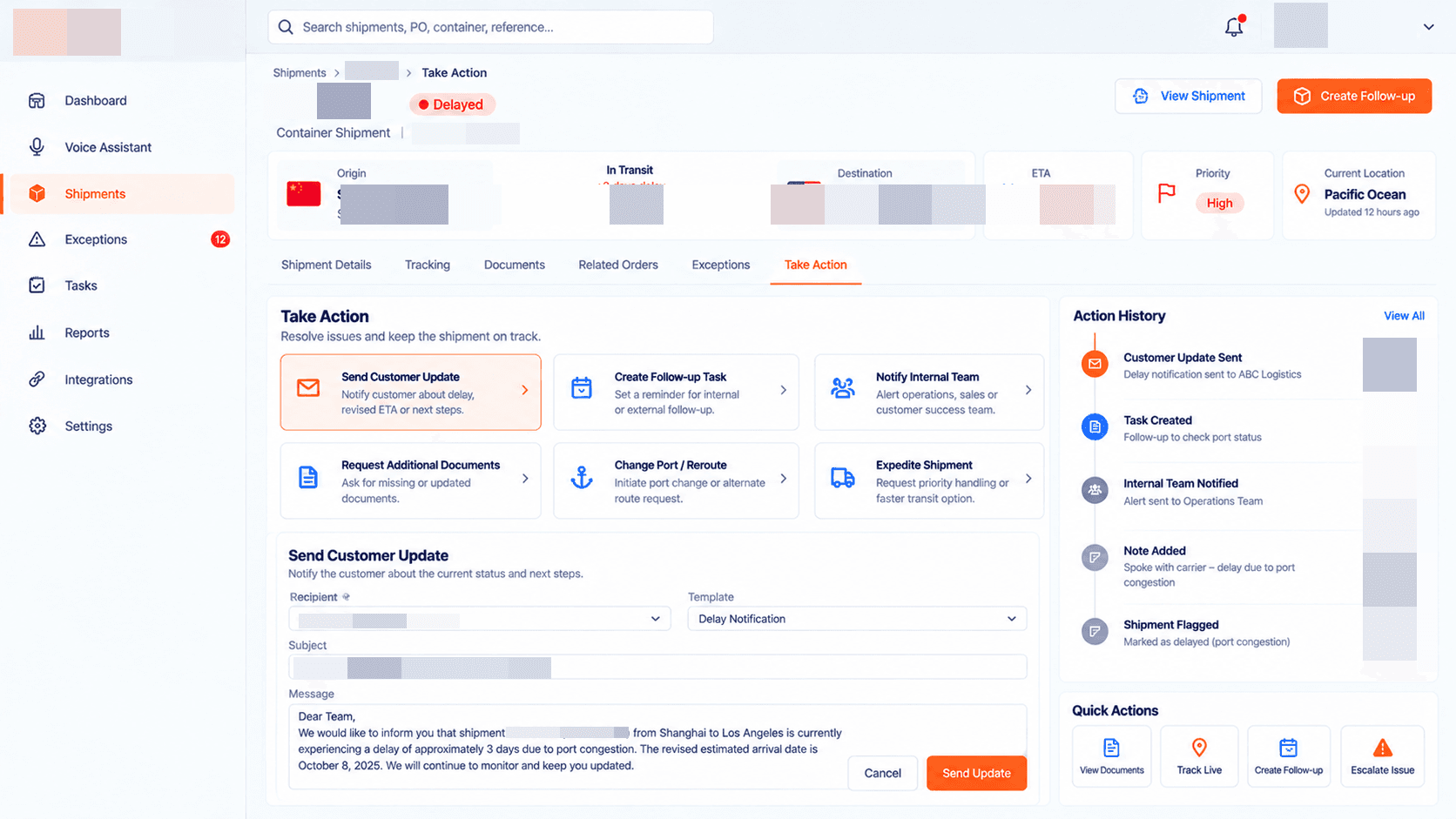Click the Priority flag icon
Image resolution: width=1456 pixels, height=819 pixels.
(1167, 192)
